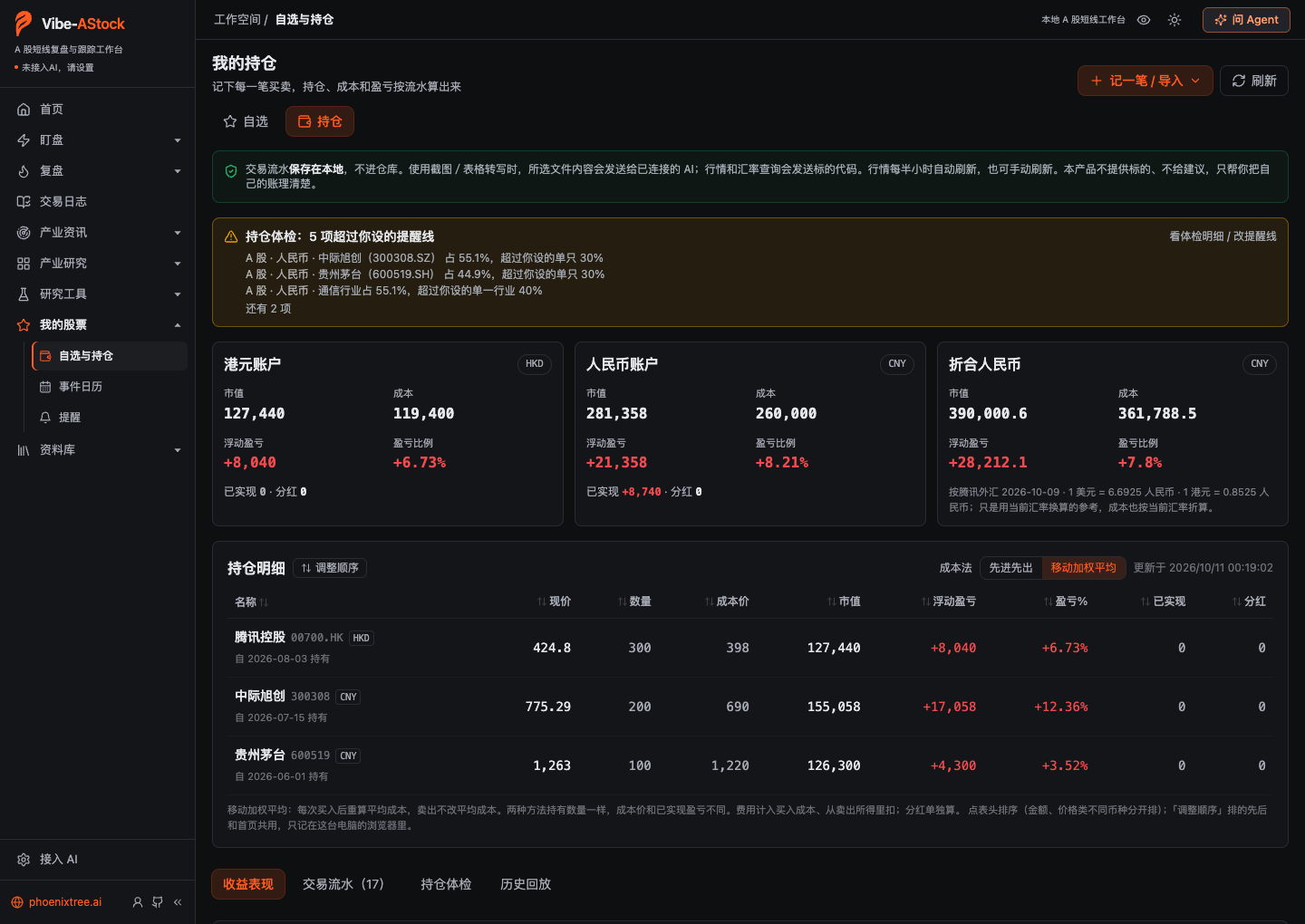Expand the 产业研究 sidebar menu

pos(98,264)
